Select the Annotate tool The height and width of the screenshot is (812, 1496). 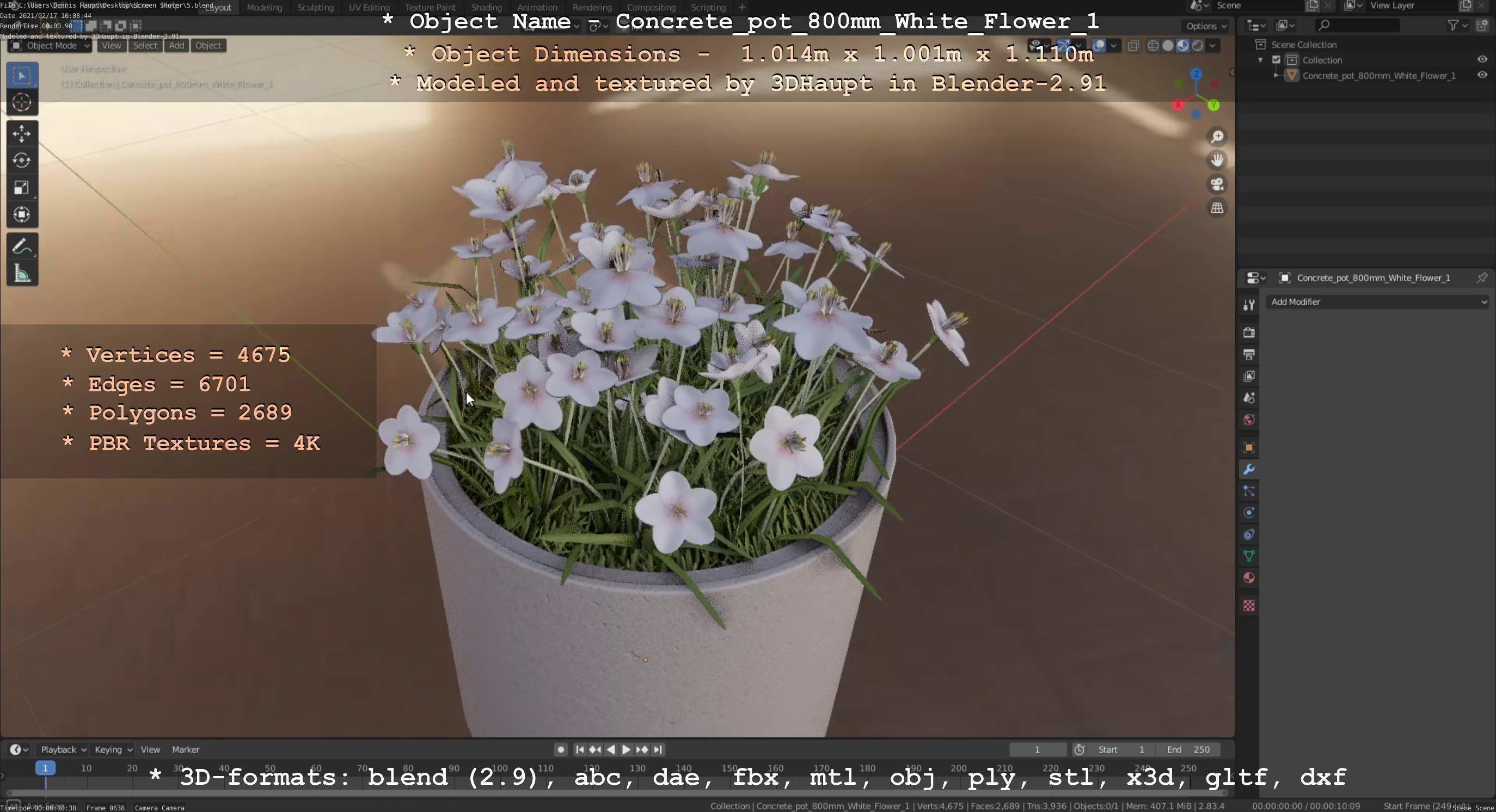tap(22, 246)
